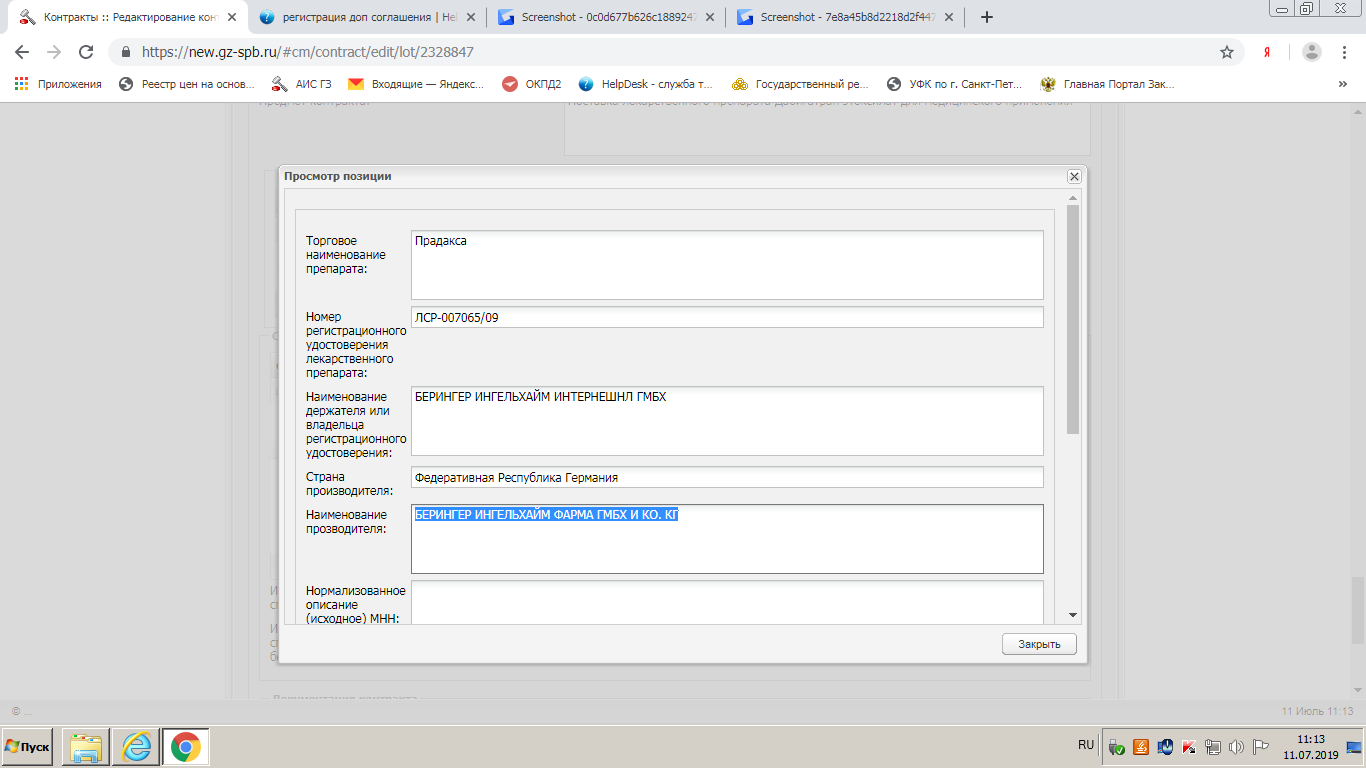Expand the hidden bookmarks chevron
Viewport: 1366px width, 768px height.
pyautogui.click(x=1342, y=84)
